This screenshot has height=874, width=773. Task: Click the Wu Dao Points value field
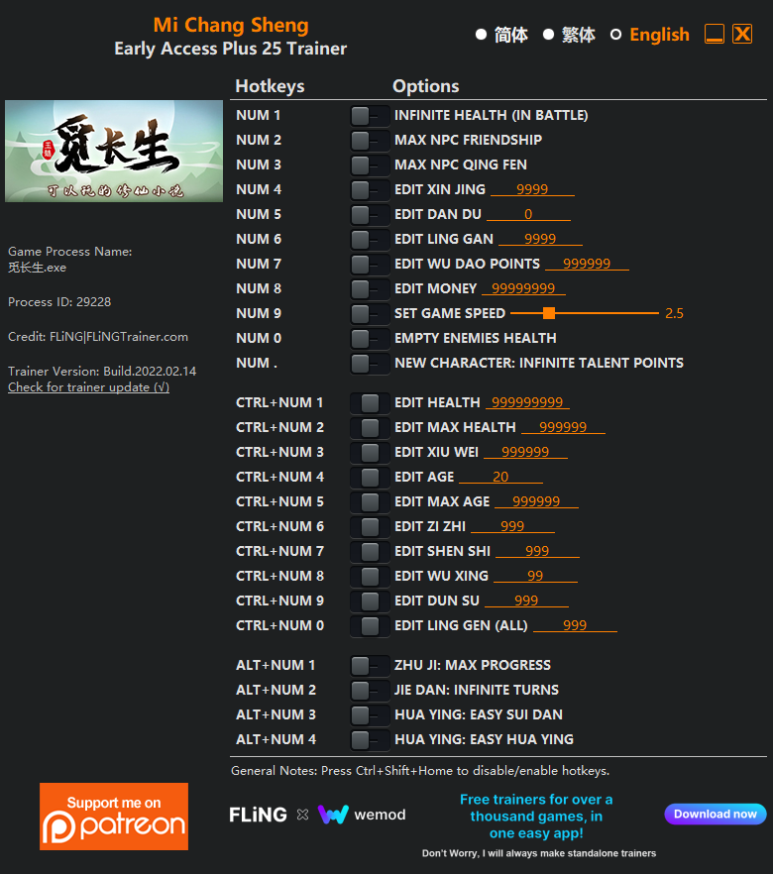[587, 264]
